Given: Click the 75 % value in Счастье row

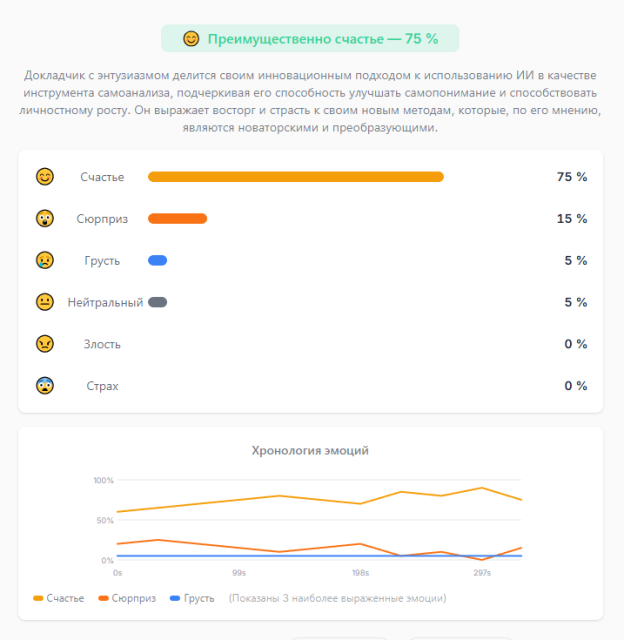Looking at the screenshot, I should click(x=572, y=177).
